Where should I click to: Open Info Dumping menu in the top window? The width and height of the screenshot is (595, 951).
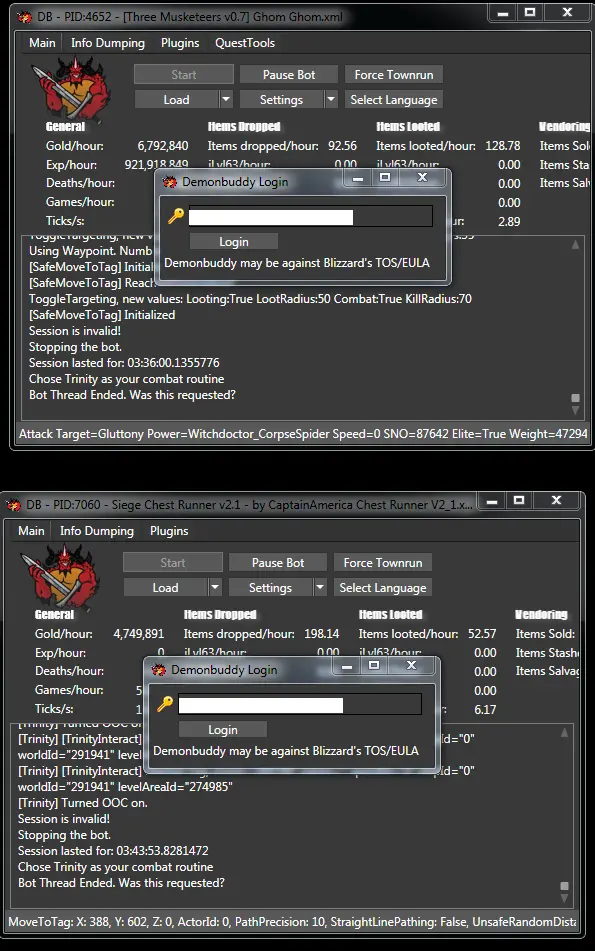pos(108,42)
